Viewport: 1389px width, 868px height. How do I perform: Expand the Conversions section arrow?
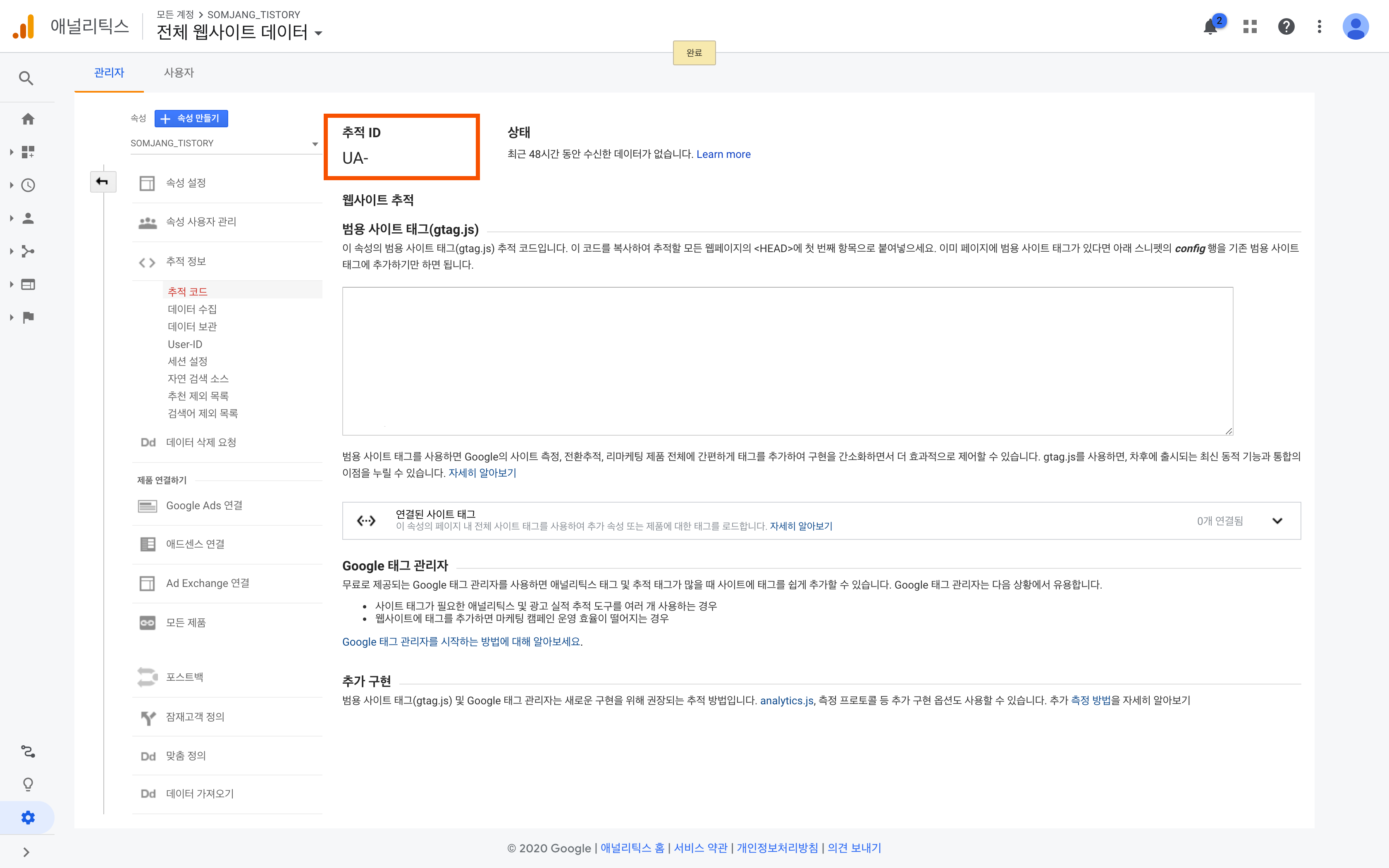pos(12,317)
